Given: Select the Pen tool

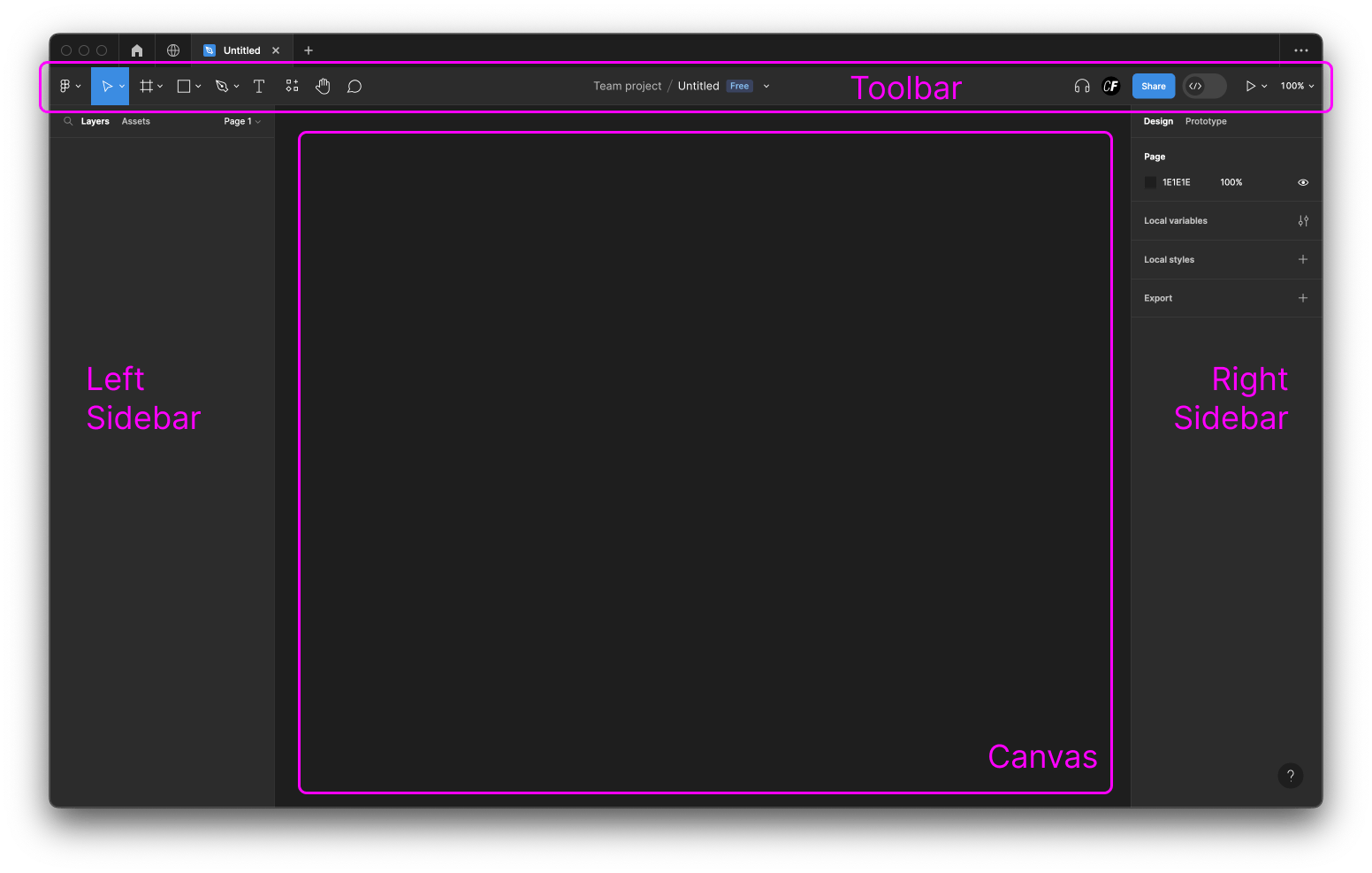Looking at the screenshot, I should click(x=222, y=86).
